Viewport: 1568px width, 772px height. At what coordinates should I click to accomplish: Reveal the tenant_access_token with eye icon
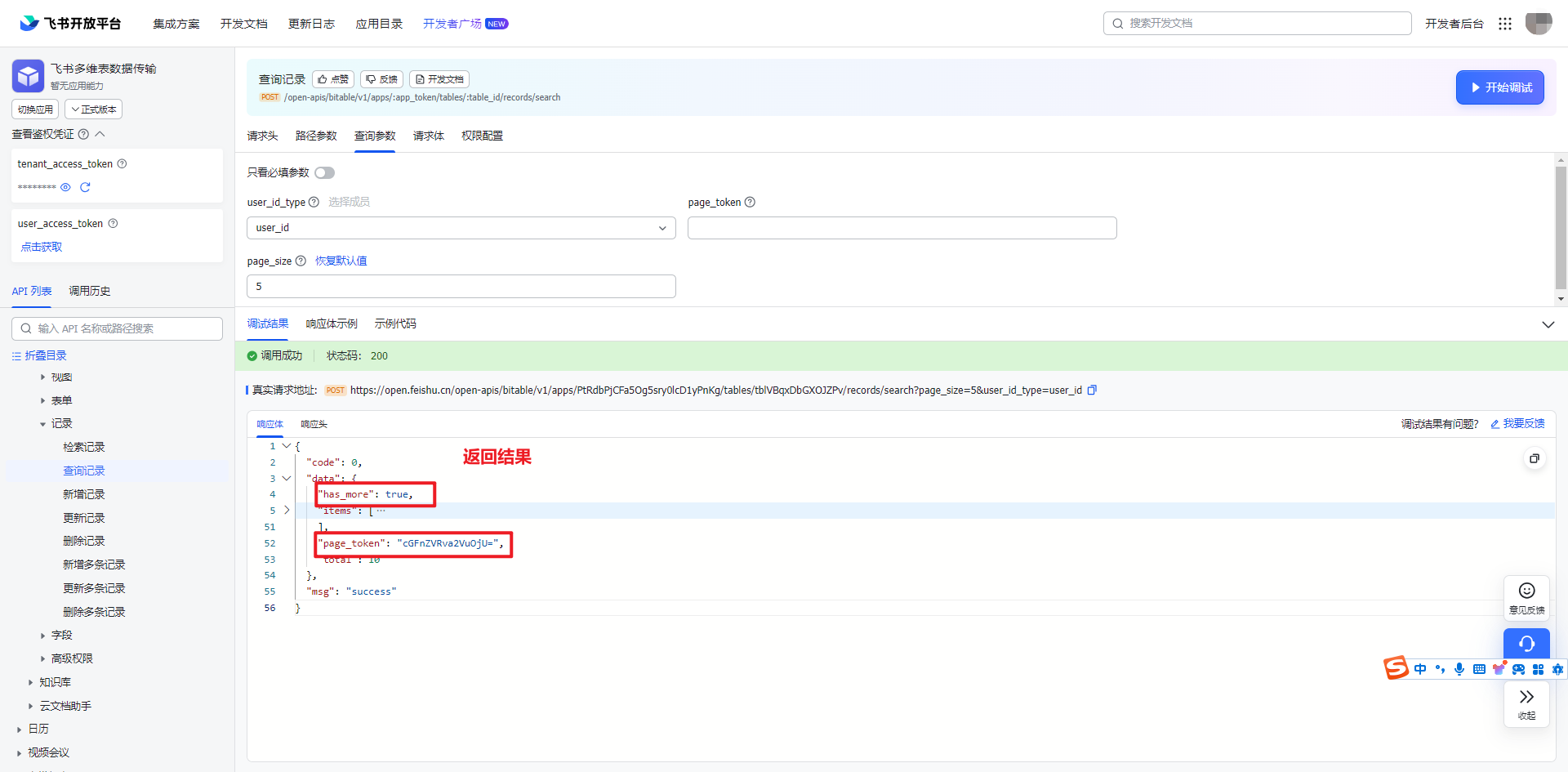pos(65,187)
